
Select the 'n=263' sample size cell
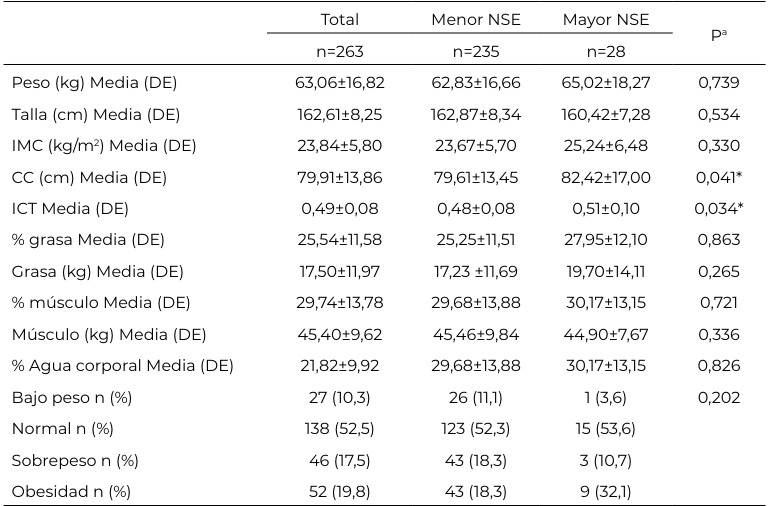[x=339, y=51]
